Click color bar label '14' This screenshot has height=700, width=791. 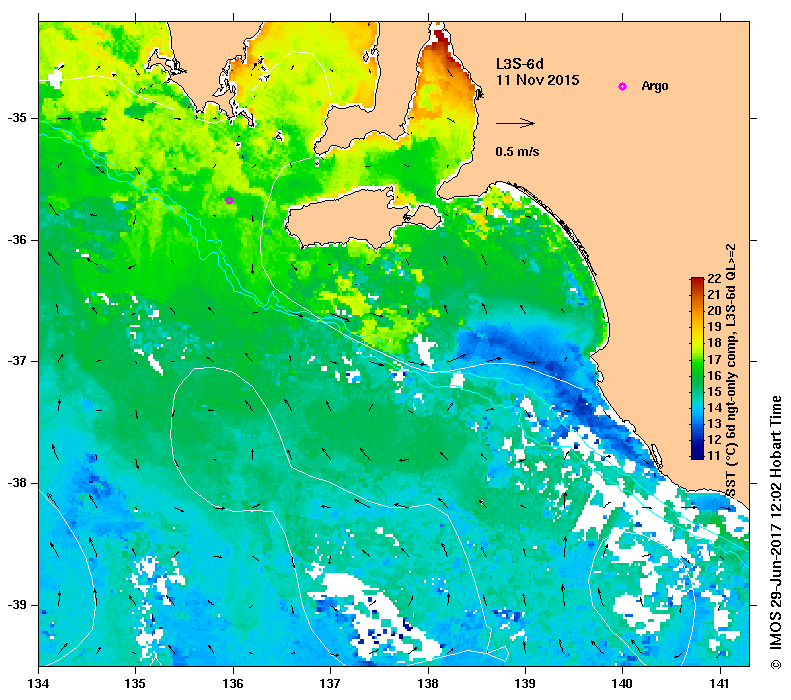(x=714, y=407)
